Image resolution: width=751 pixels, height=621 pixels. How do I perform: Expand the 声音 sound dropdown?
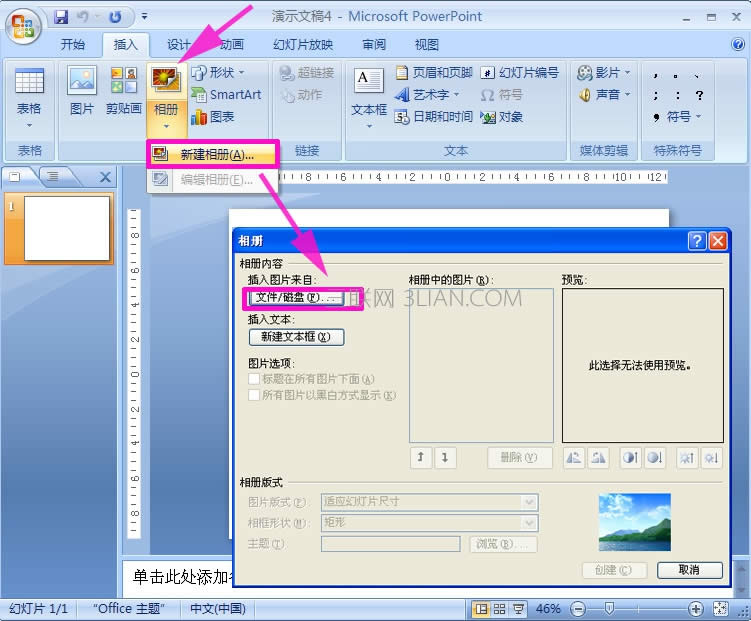point(627,94)
